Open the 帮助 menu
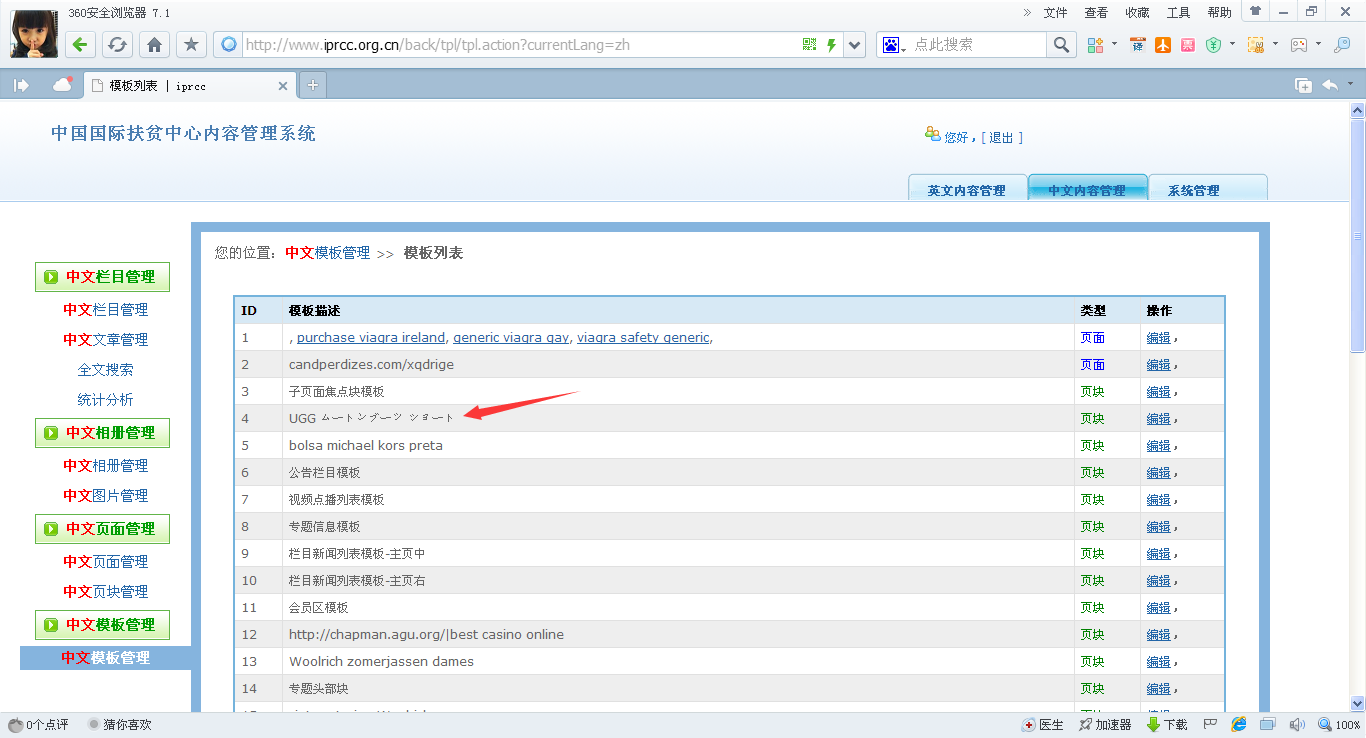Screen dimensions: 1366x738 pyautogui.click(x=1220, y=13)
